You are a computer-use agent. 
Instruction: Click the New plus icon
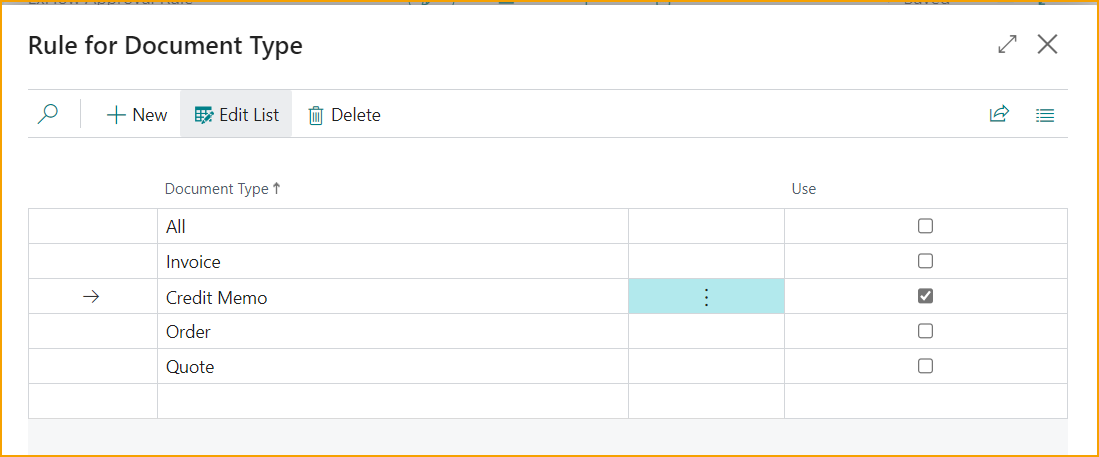(116, 115)
